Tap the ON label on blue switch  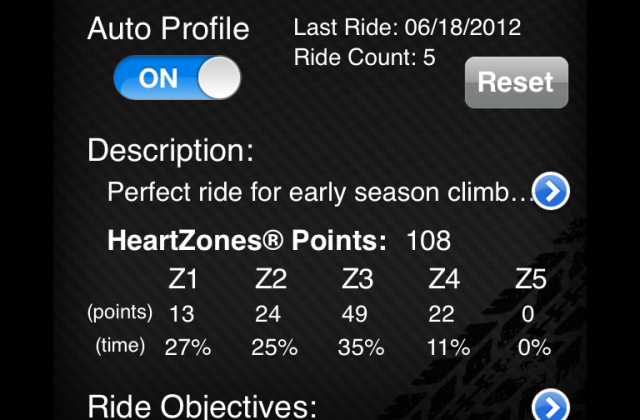click(x=158, y=78)
